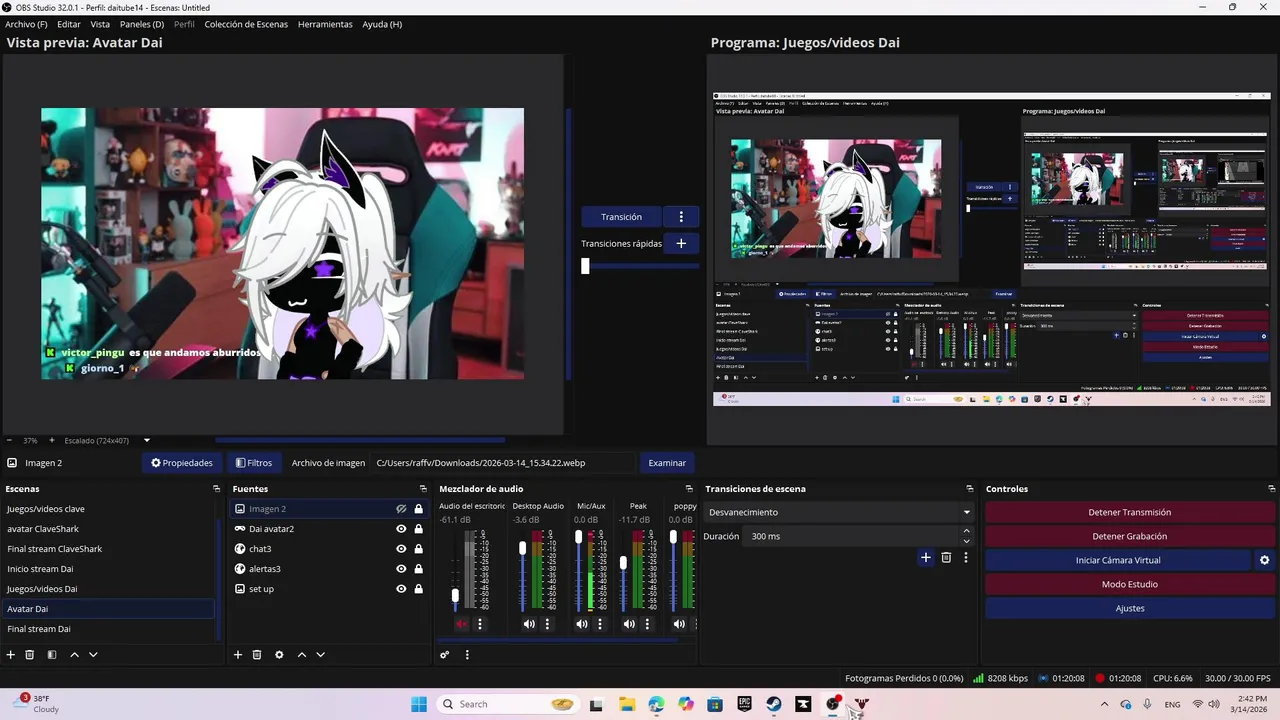
Task: Open the Editar menu
Action: click(69, 24)
